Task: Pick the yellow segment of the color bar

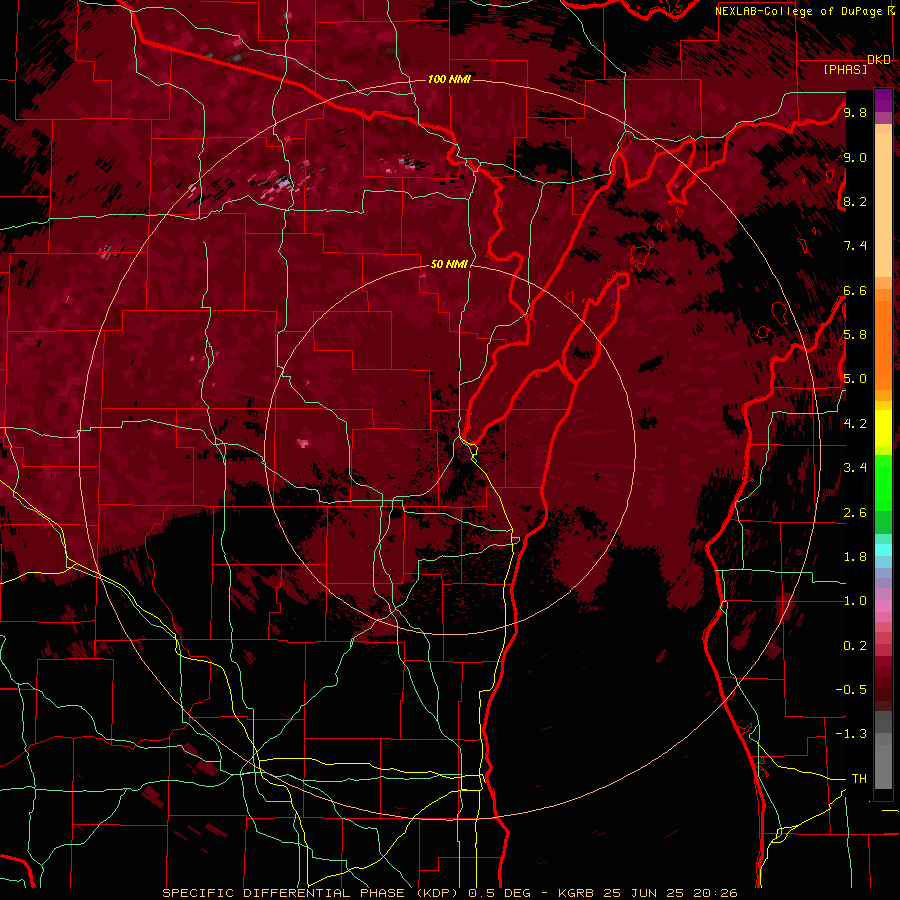Action: (x=883, y=428)
